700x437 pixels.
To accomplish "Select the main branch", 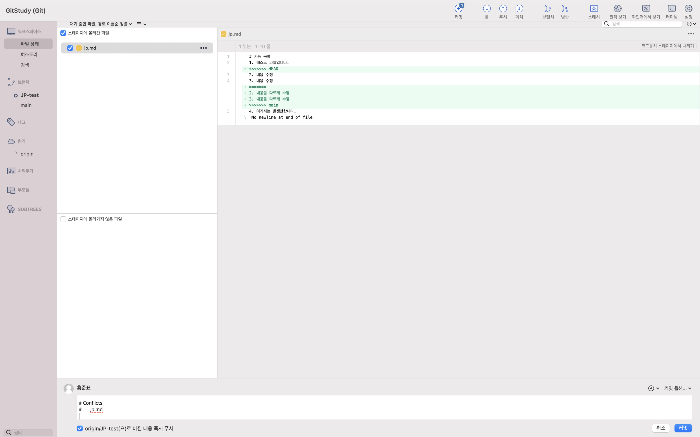I will point(26,105).
